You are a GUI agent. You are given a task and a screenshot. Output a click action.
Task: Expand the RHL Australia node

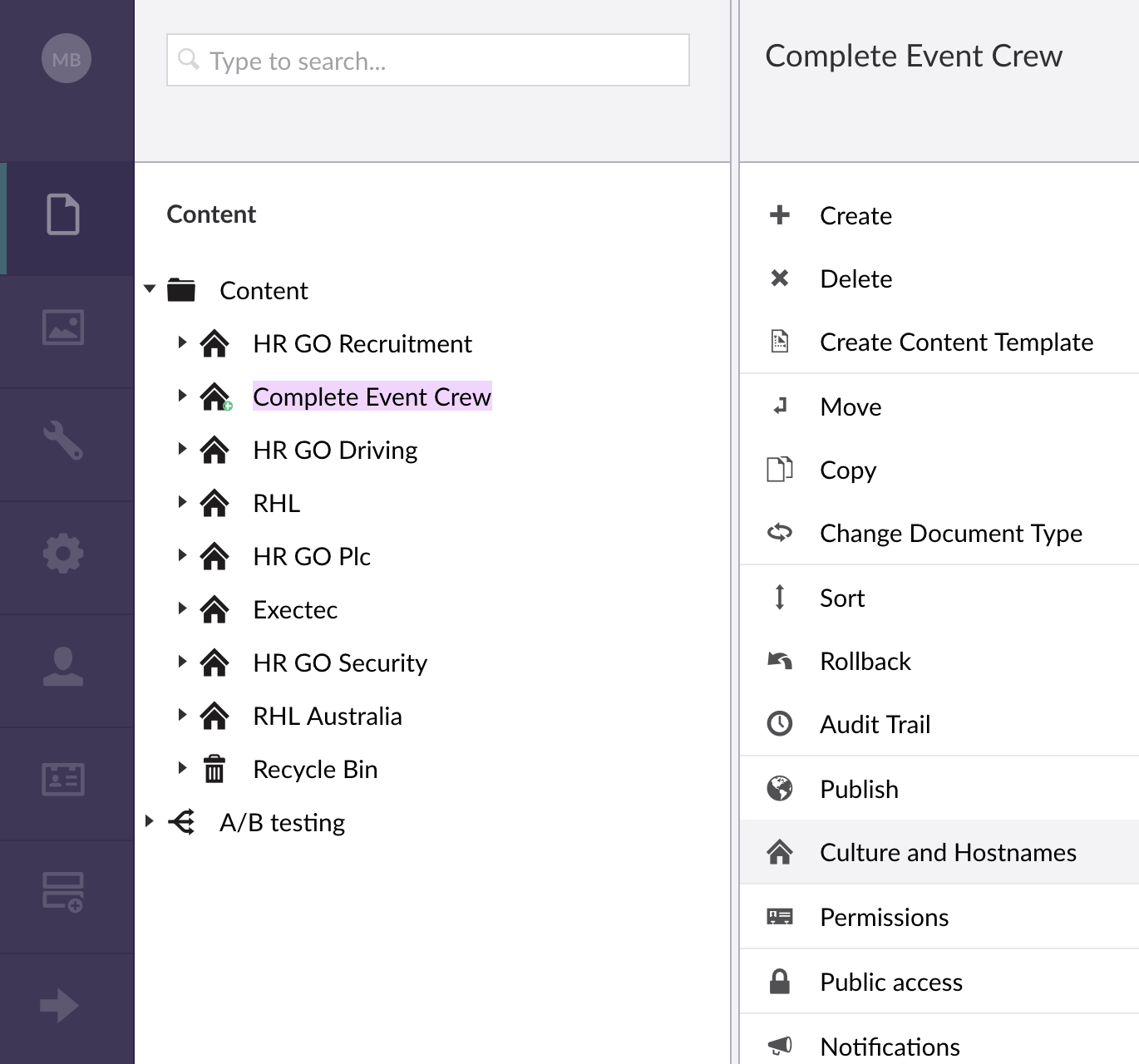pos(182,714)
